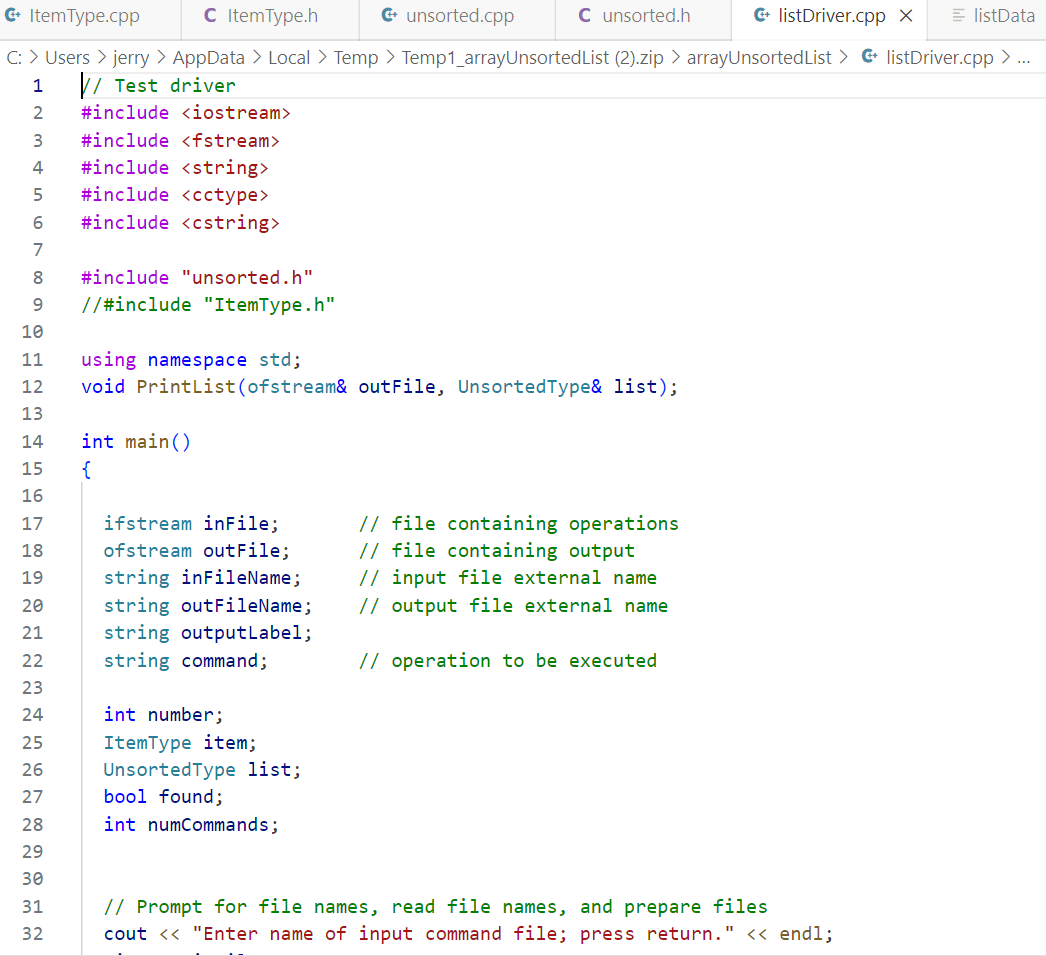Click the 'string command;' declaration
Viewport: 1046px width, 956px height.
click(x=186, y=661)
